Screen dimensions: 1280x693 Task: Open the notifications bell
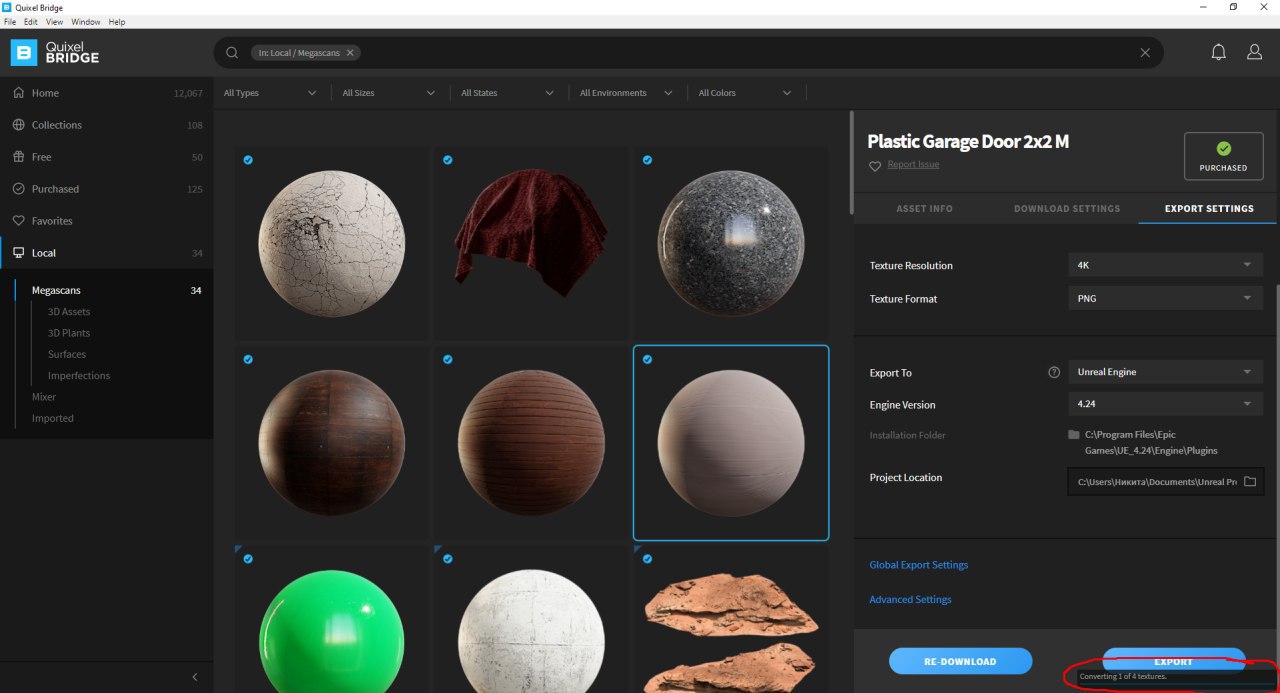tap(1218, 52)
